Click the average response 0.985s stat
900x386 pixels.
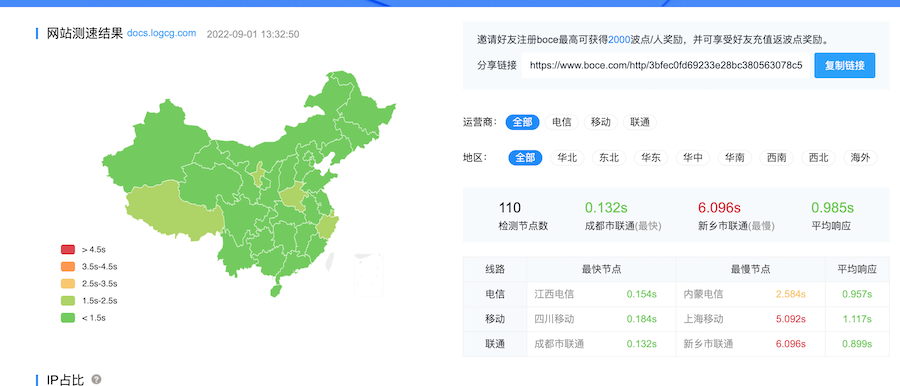(832, 207)
